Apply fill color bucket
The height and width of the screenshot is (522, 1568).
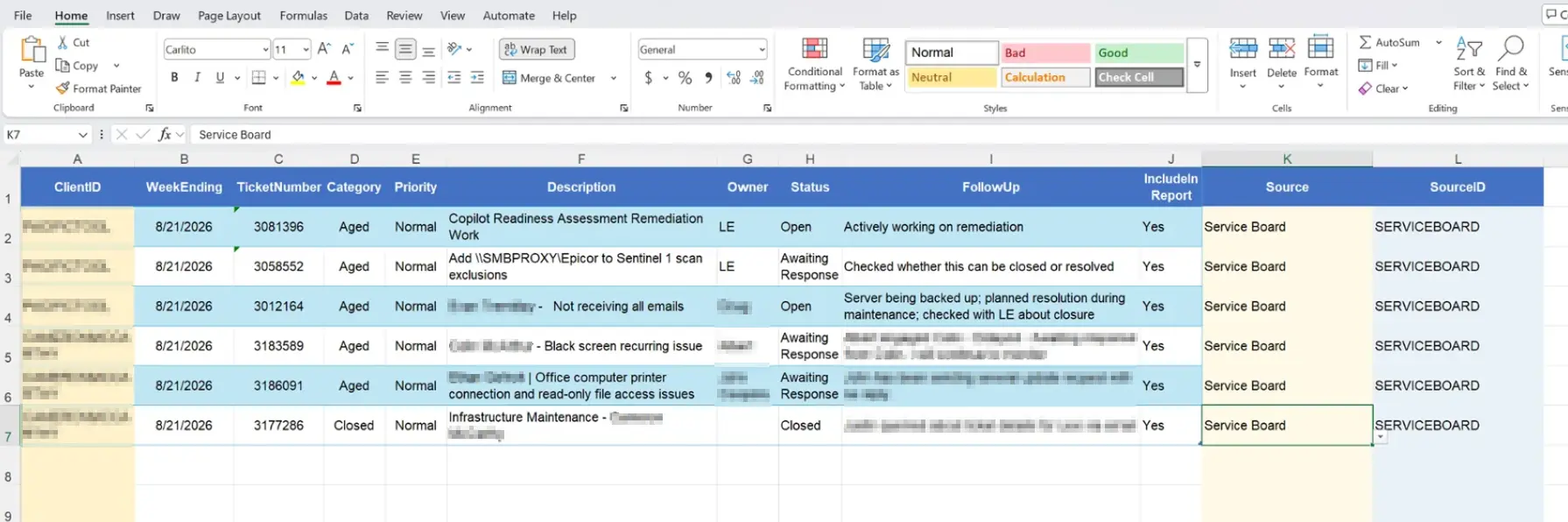coord(299,78)
